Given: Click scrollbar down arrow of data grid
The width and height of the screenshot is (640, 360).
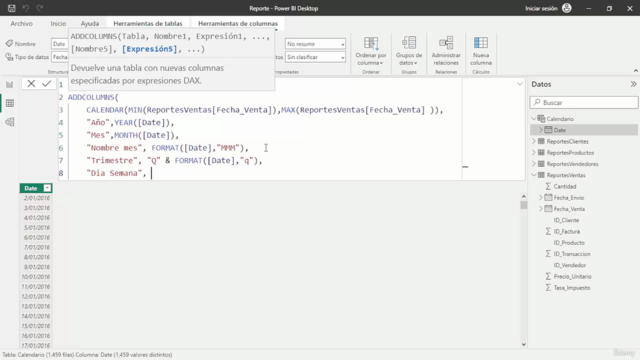Looking at the screenshot, I should pyautogui.click(x=524, y=344).
